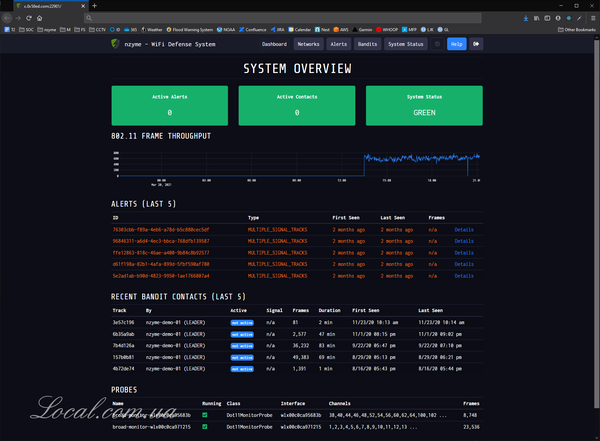Click the blue Help button
Image resolution: width=600 pixels, height=441 pixels.
[456, 44]
